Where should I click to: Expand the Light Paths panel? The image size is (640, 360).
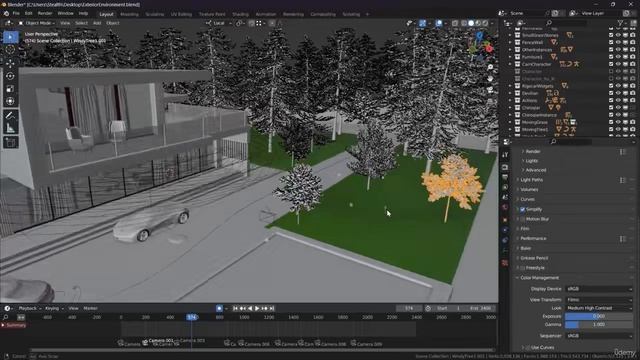pyautogui.click(x=531, y=180)
